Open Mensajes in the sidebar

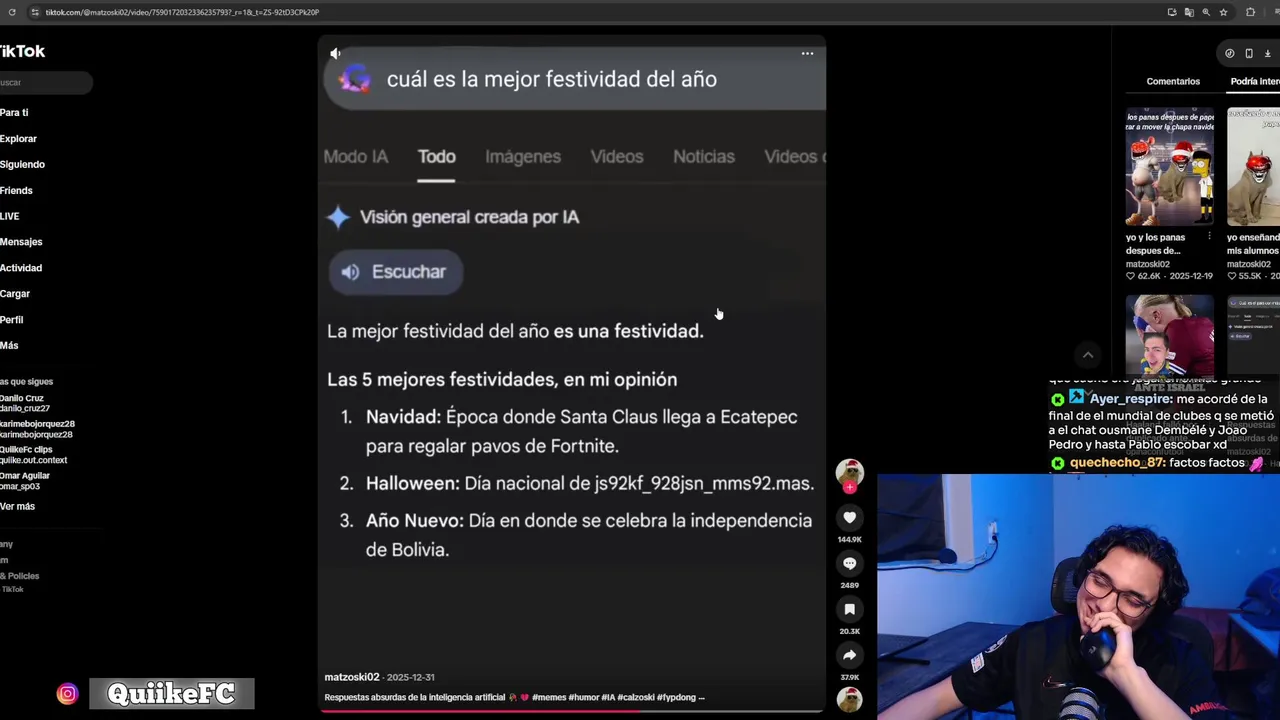[x=21, y=242]
